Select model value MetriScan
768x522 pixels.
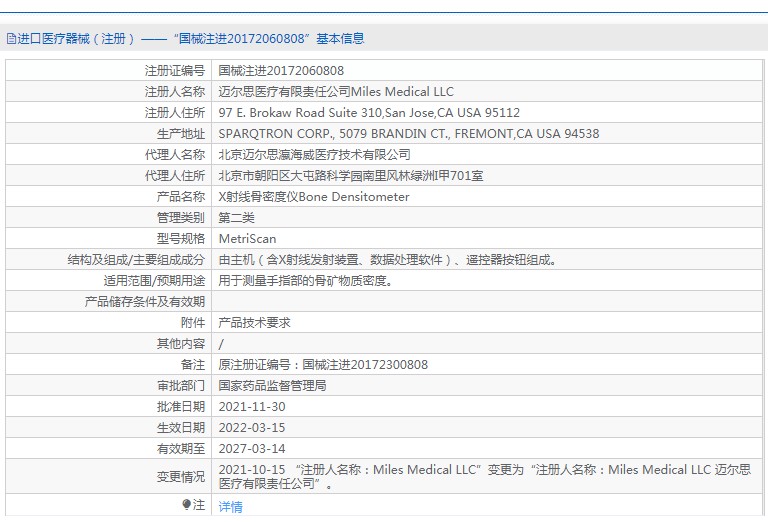tap(247, 239)
